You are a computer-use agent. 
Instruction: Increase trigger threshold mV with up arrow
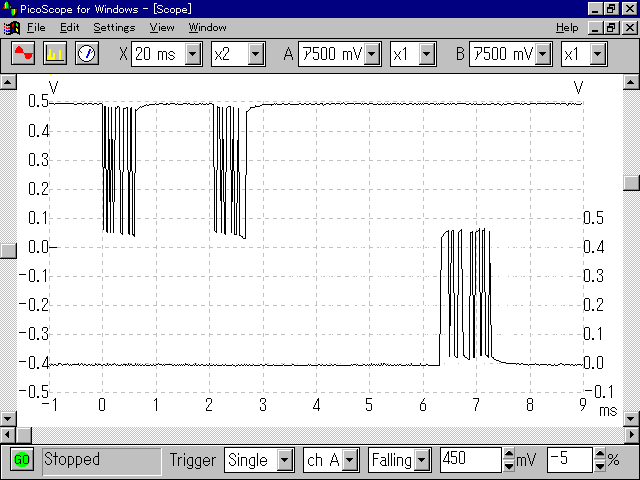509,454
